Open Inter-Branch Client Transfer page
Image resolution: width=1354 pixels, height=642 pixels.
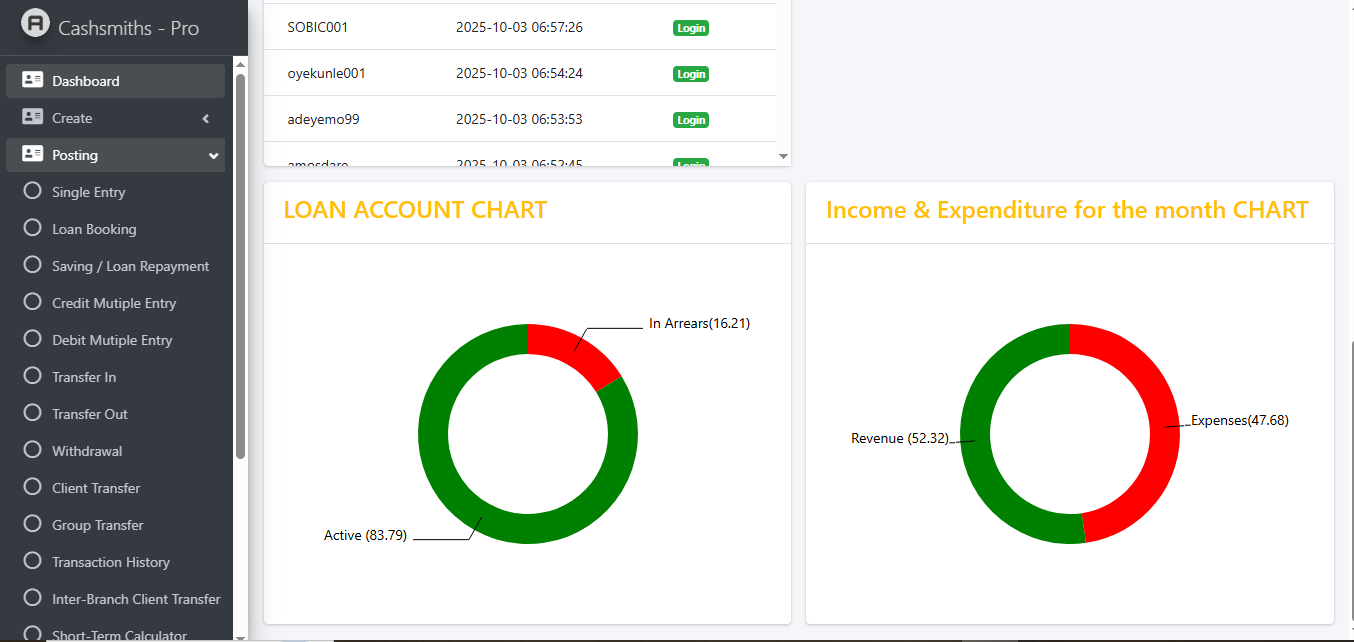click(136, 599)
